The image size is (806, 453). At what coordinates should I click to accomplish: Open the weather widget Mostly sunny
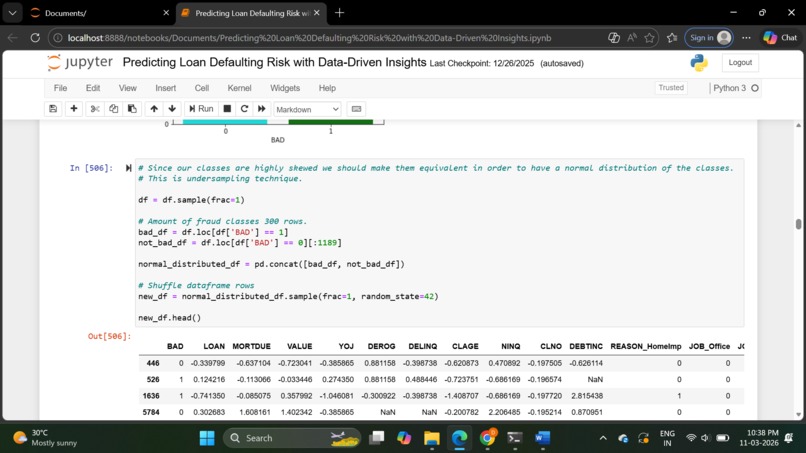click(45, 438)
